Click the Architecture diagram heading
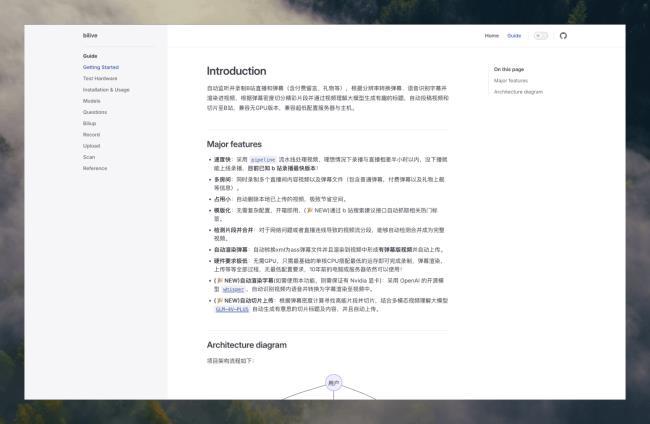The image size is (650, 424). point(247,345)
